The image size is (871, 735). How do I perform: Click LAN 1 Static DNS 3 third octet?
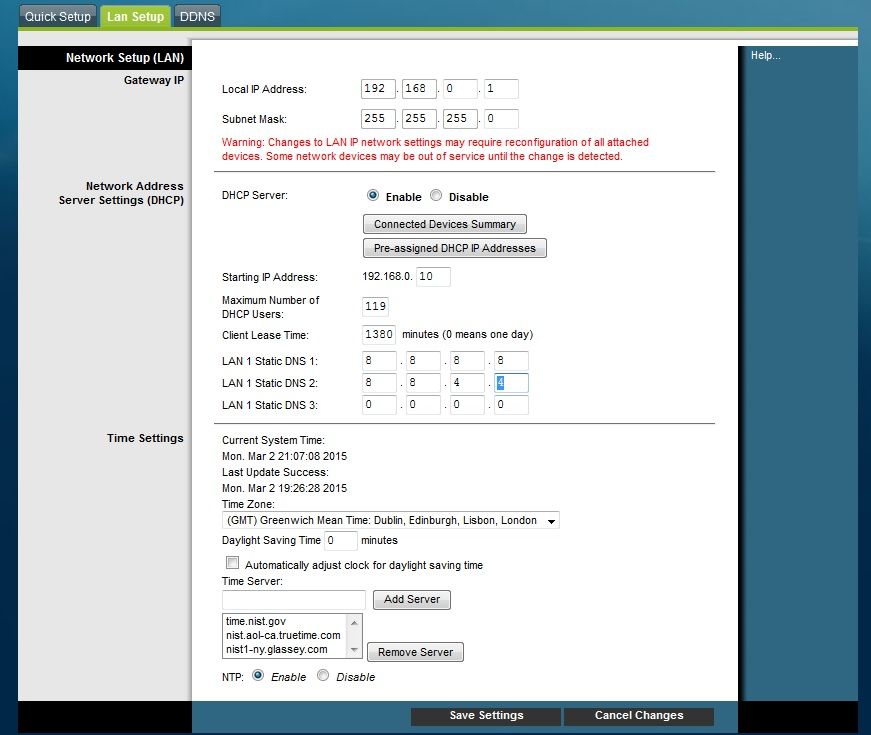point(467,405)
